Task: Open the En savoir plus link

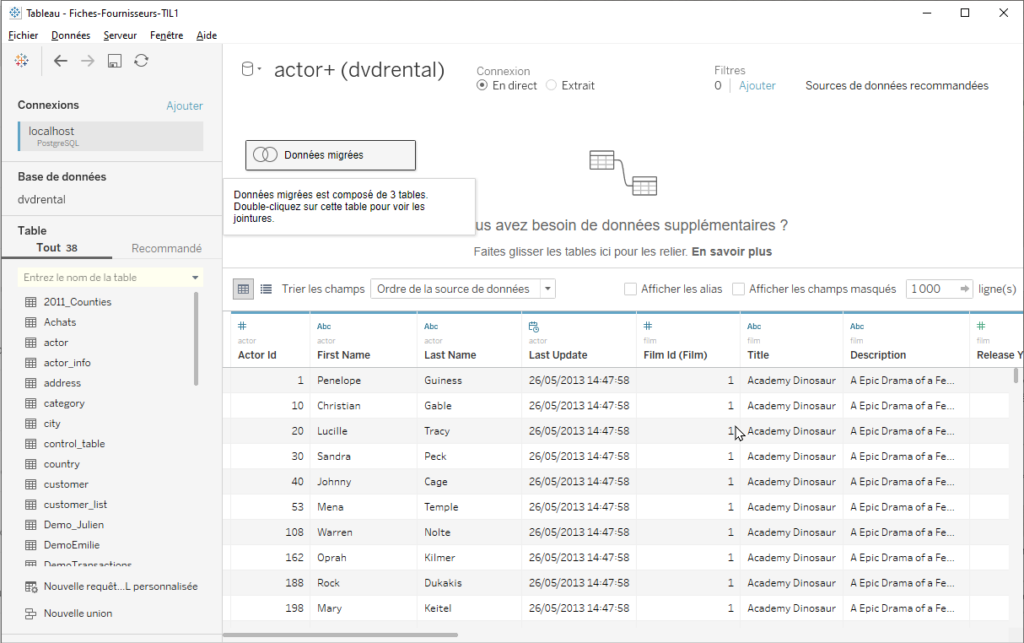Action: click(731, 251)
